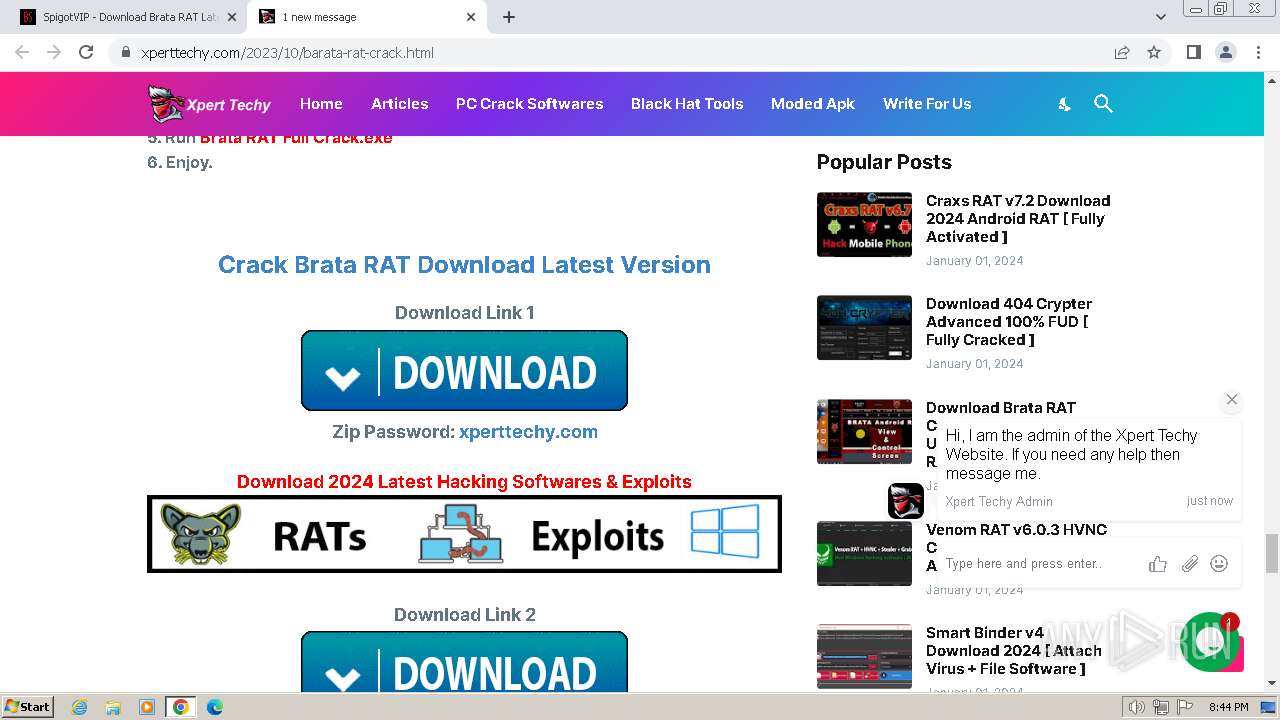Open the Home menu item
The width and height of the screenshot is (1280, 720).
pyautogui.click(x=321, y=104)
